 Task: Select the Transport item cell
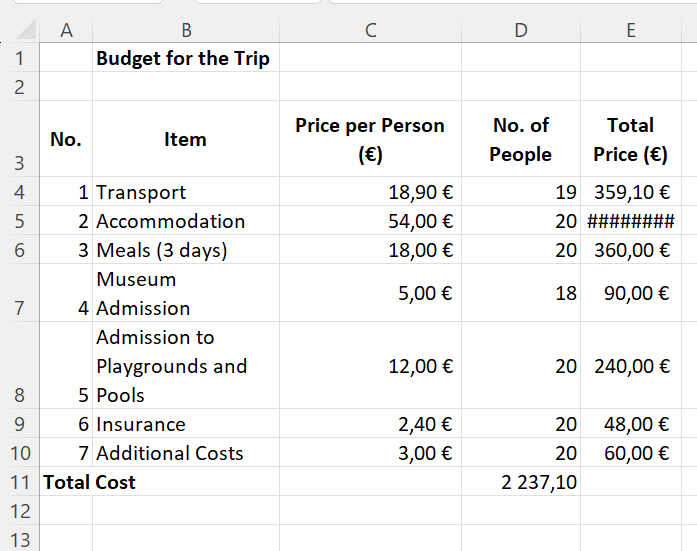pos(185,193)
